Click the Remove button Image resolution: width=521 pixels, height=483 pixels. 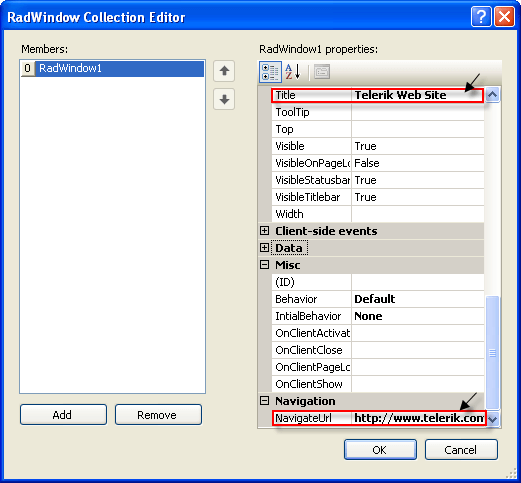coord(158,415)
